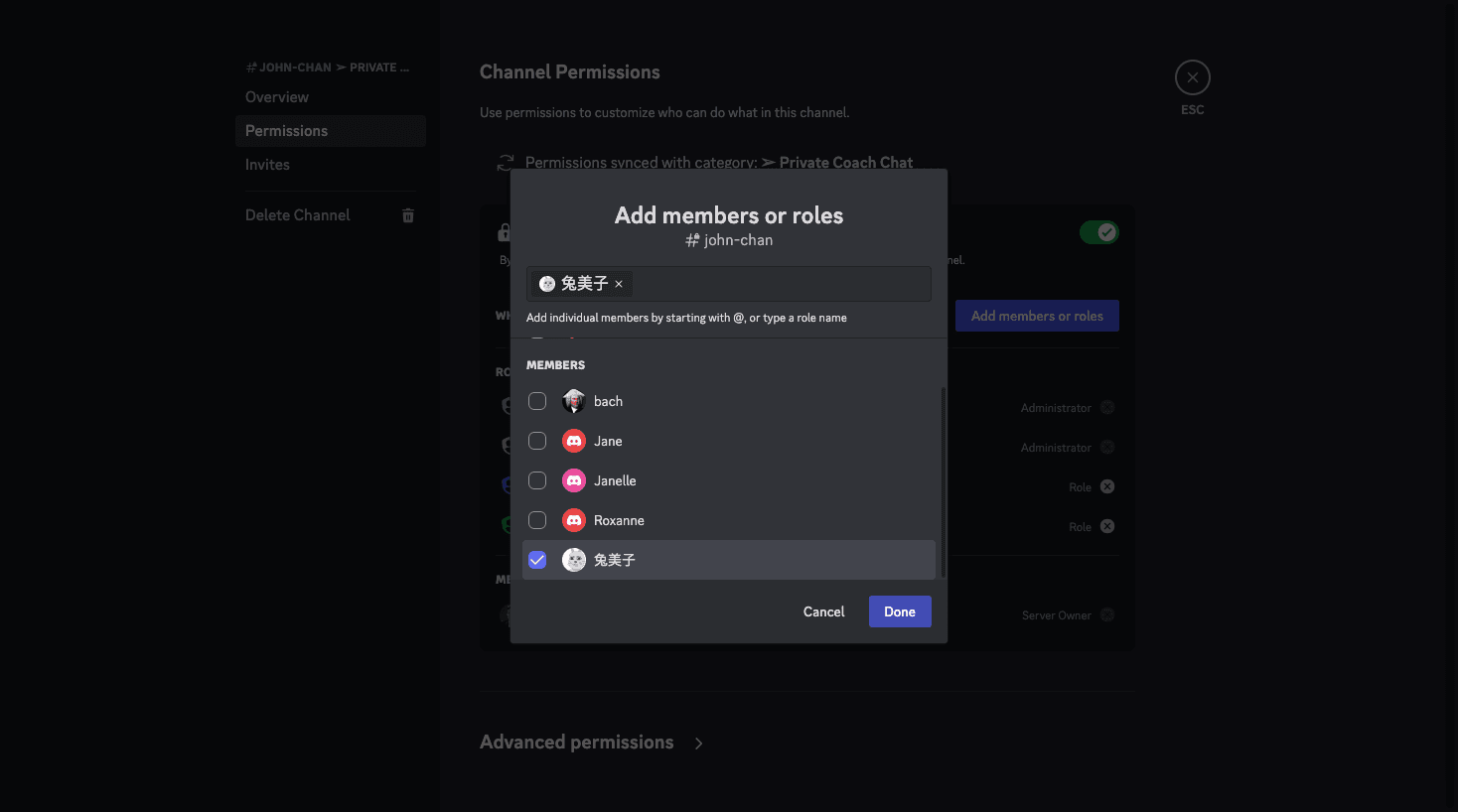This screenshot has width=1458, height=812.
Task: Click the x beside first Administrator role
Action: point(1107,407)
